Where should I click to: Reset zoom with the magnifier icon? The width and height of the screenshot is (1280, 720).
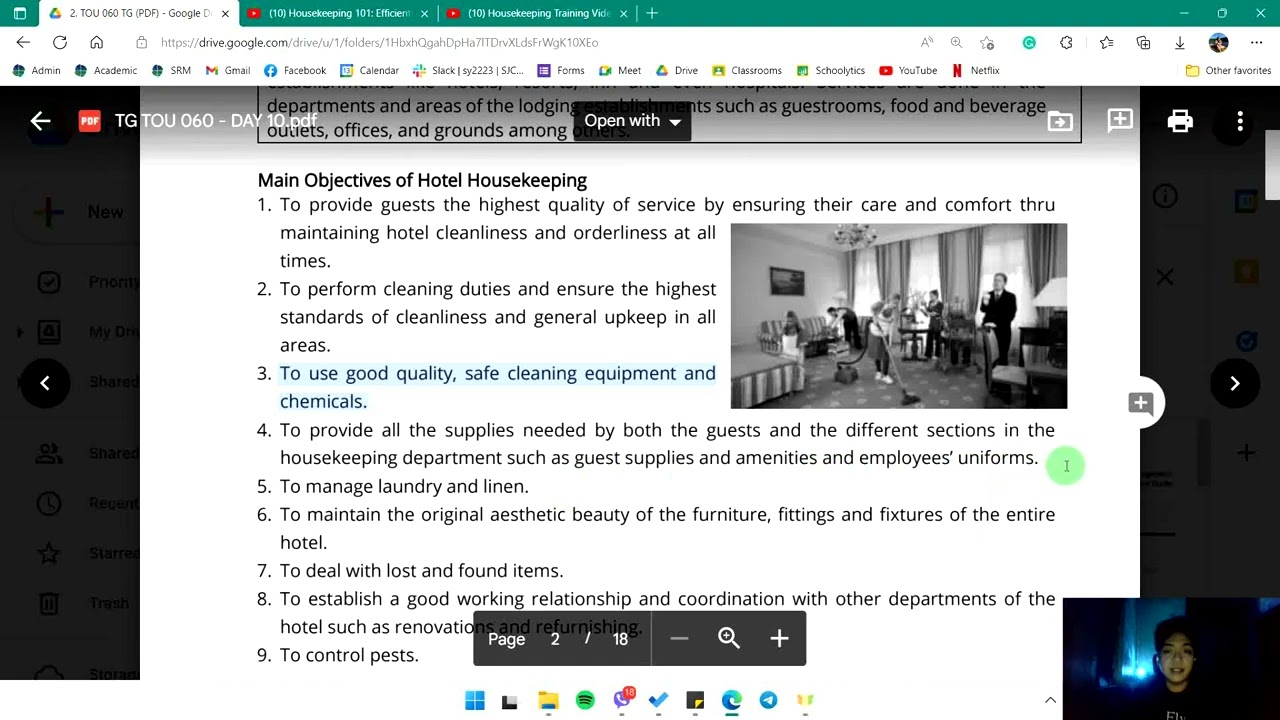tap(729, 639)
